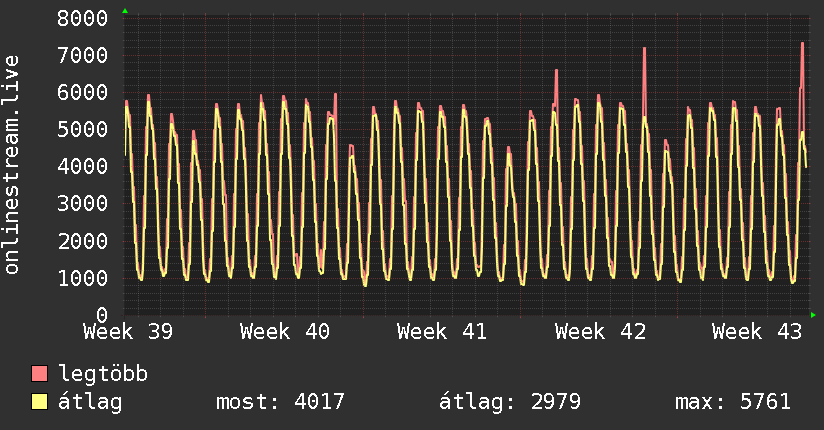The image size is (824, 430).
Task: Click the 0 y-axis value
Action: [x=102, y=315]
